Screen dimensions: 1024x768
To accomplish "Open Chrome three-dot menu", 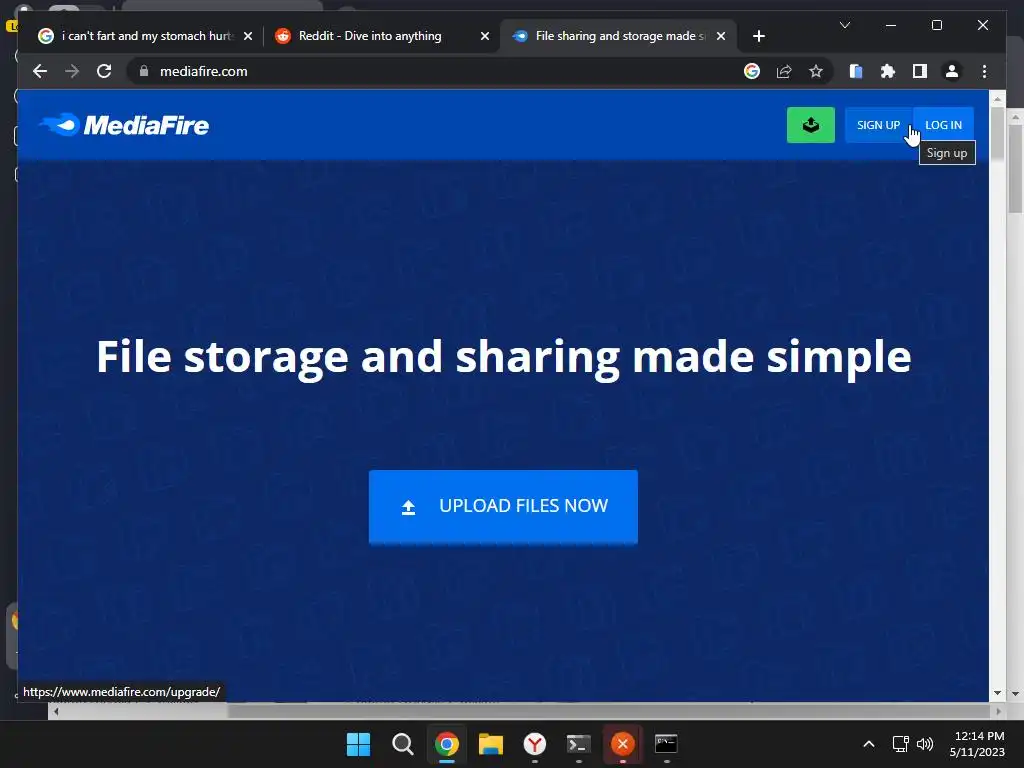I will [x=984, y=71].
